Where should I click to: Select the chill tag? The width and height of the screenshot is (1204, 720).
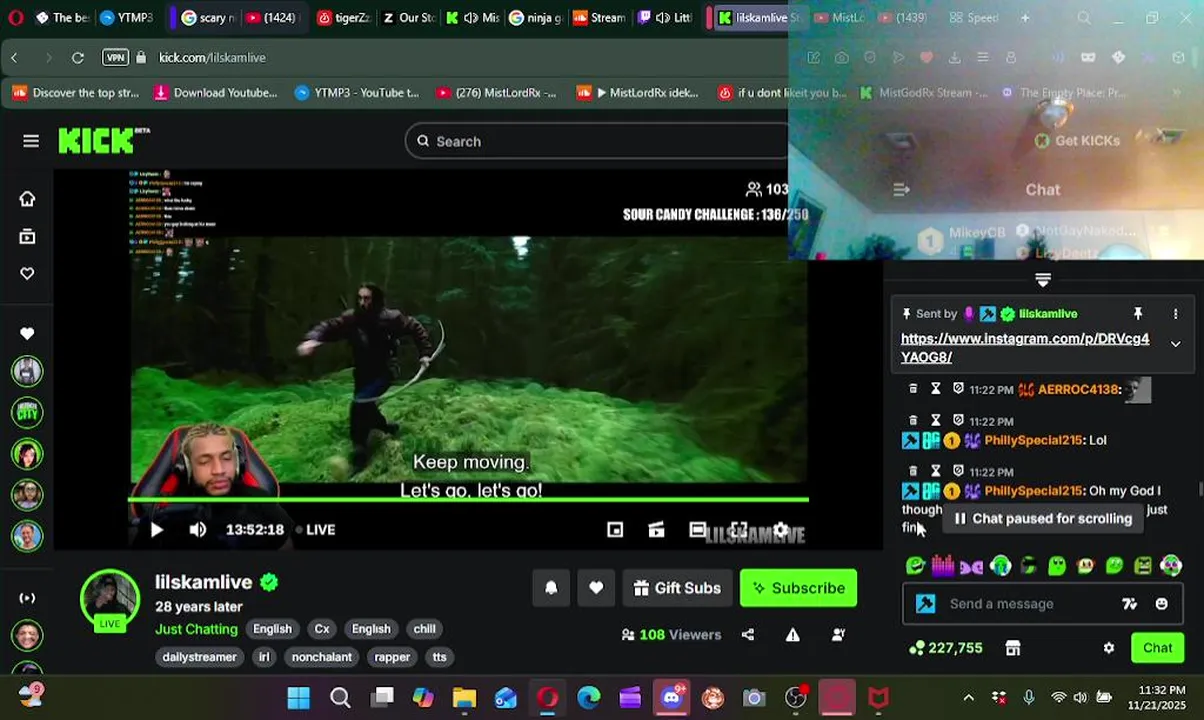point(425,629)
